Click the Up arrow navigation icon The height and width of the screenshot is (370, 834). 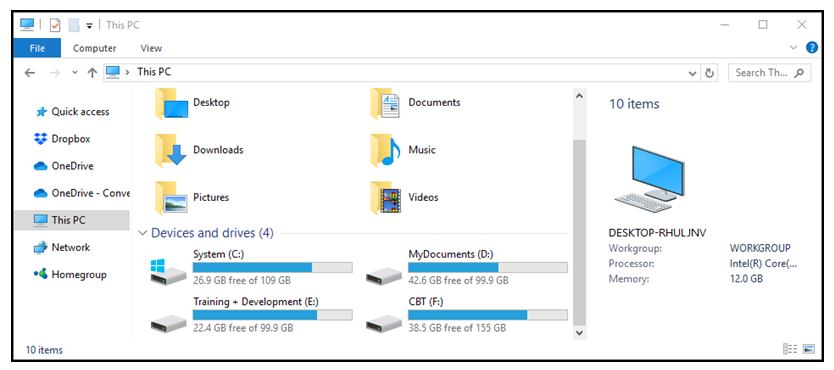point(92,73)
